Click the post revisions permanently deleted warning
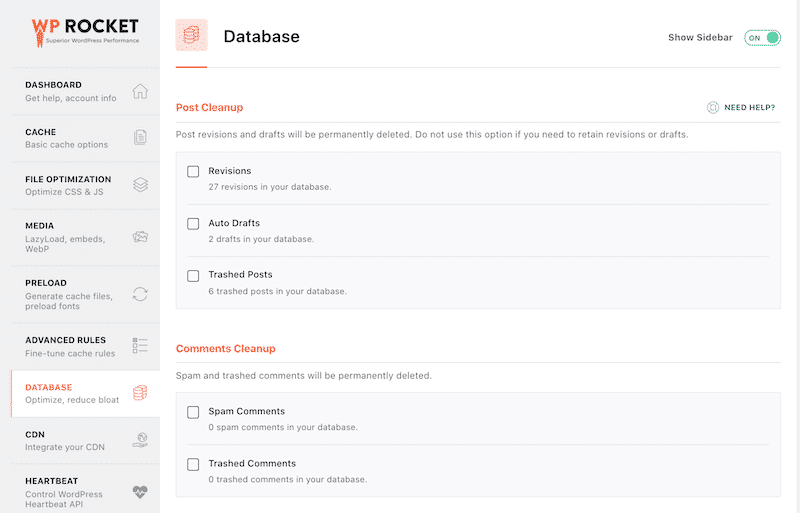The height and width of the screenshot is (513, 800). click(x=432, y=135)
